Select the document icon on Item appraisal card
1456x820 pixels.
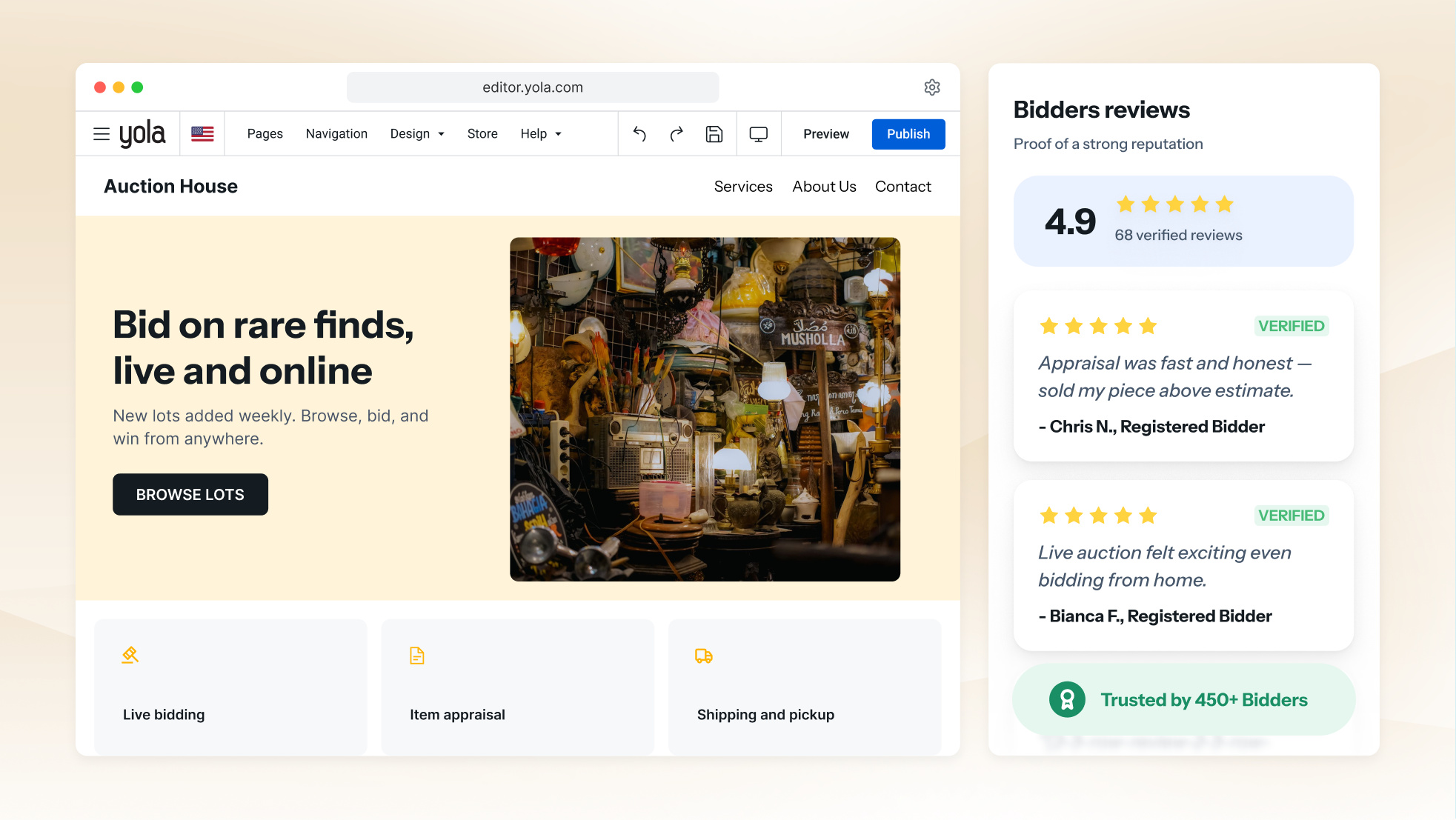[417, 656]
